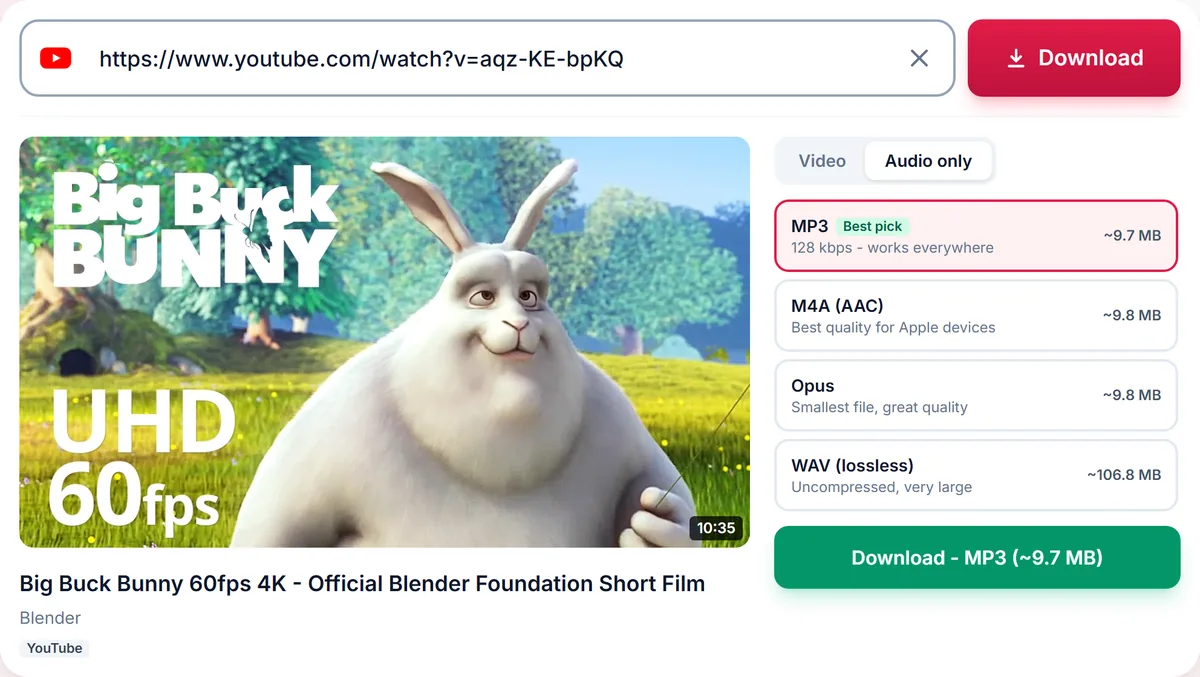The image size is (1200, 677).
Task: Switch to the Audio only tab
Action: tap(928, 161)
